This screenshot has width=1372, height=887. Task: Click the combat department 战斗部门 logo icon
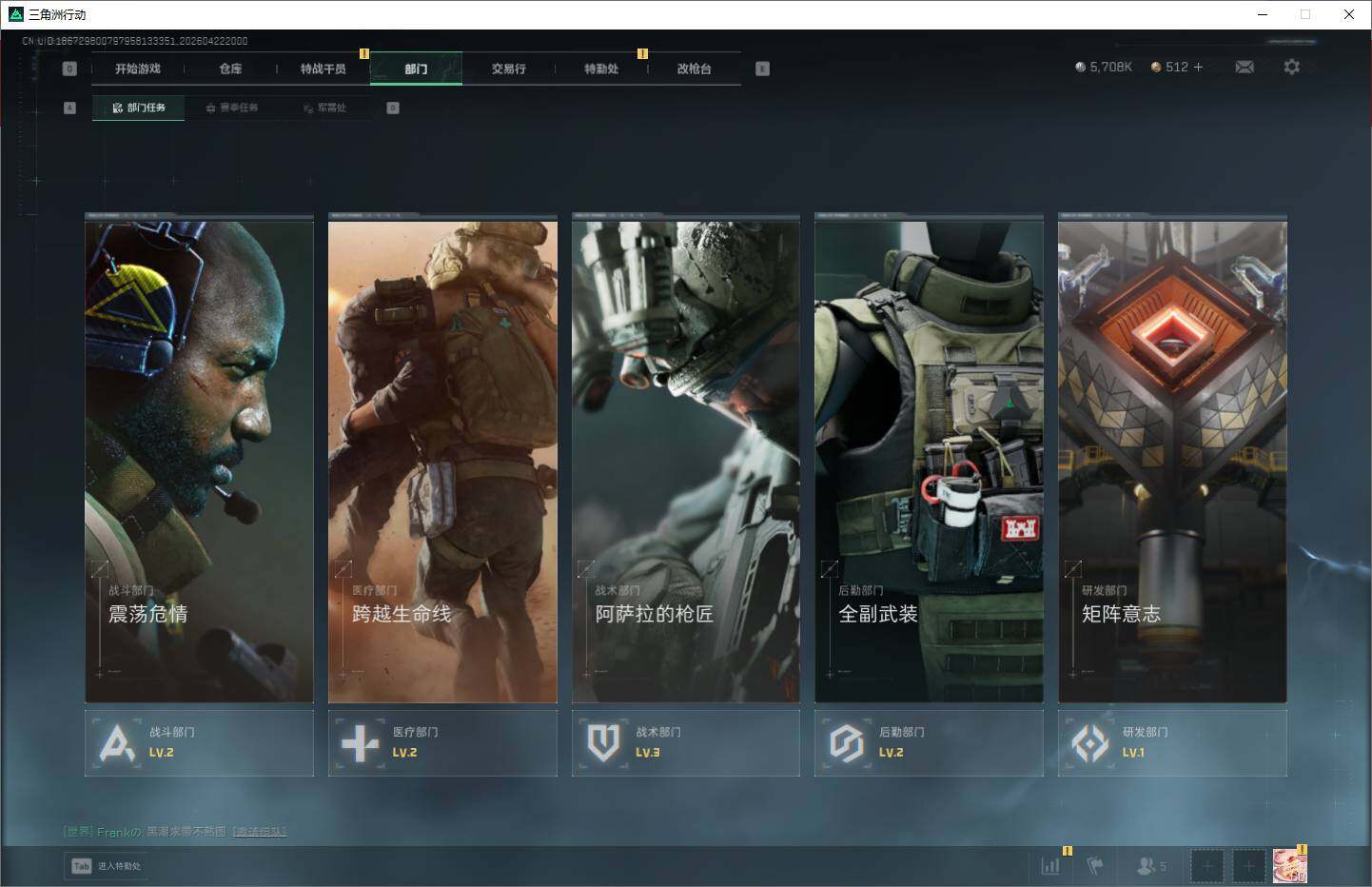tap(117, 743)
